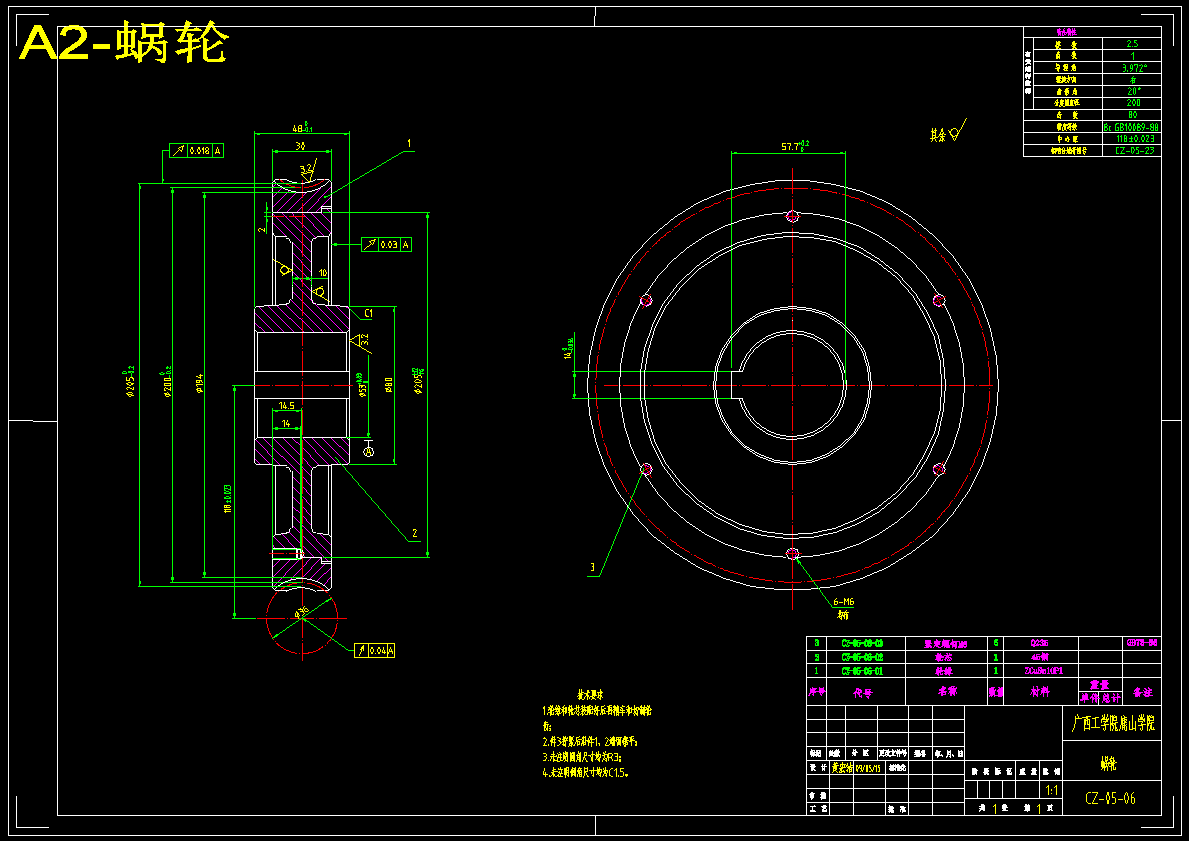1189x841 pixels.
Task: Click the "80" tooth count value
Action: pyautogui.click(x=1132, y=115)
